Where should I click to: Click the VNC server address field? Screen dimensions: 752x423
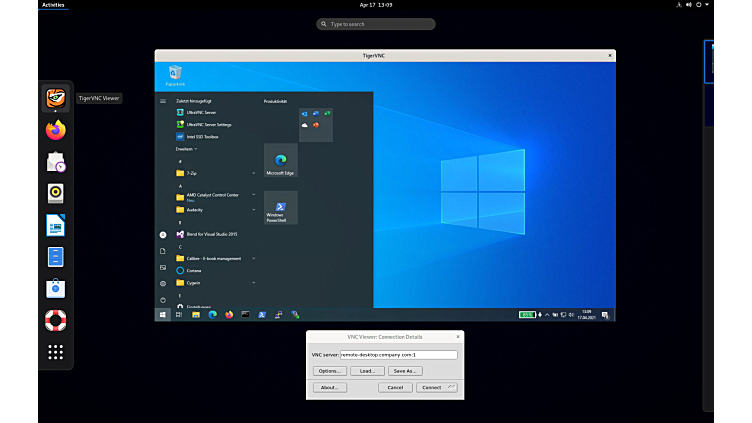pos(398,354)
